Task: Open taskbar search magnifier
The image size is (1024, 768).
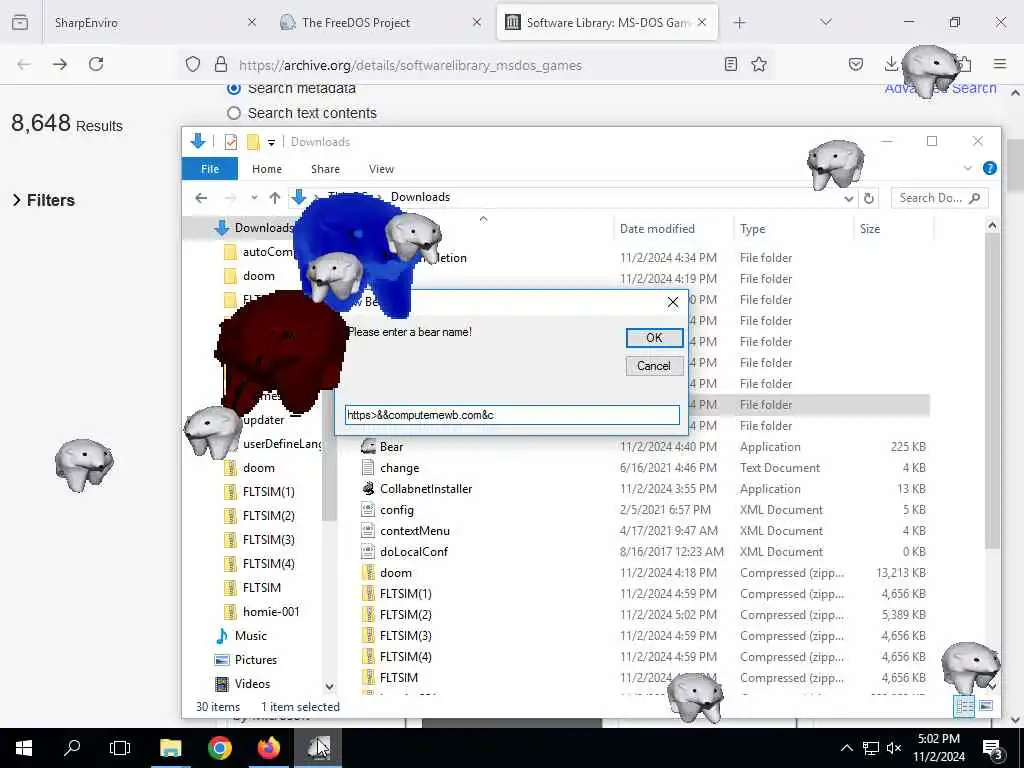Action: tap(72, 748)
